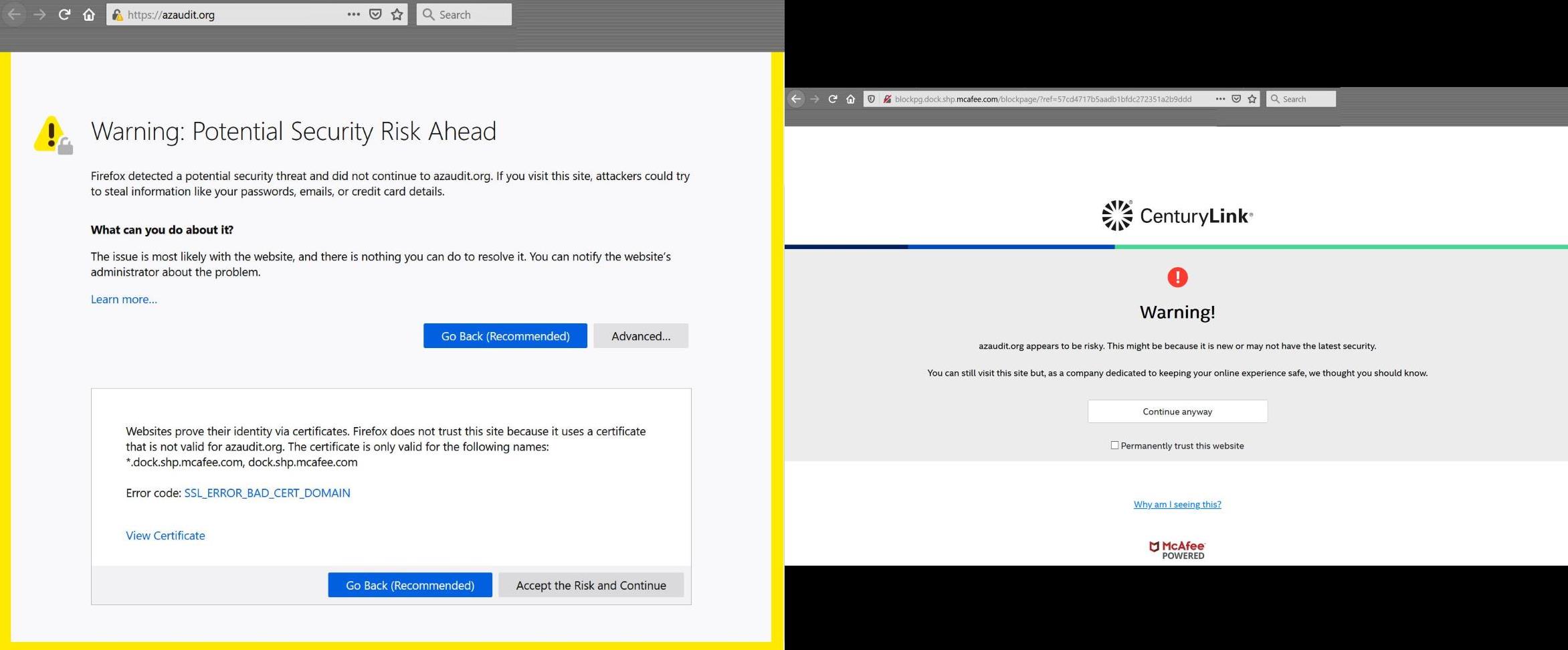Click lower Go Back (Recommended) button
The width and height of the screenshot is (1568, 650).
tap(410, 585)
